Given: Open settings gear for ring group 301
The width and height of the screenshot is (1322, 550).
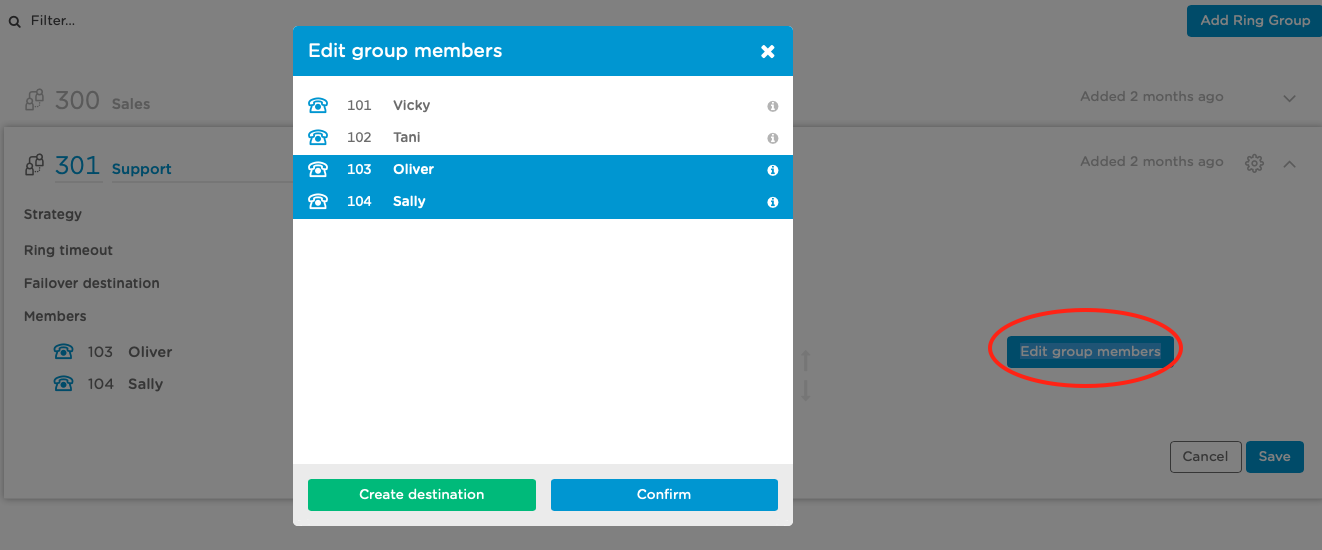Looking at the screenshot, I should pyautogui.click(x=1254, y=163).
